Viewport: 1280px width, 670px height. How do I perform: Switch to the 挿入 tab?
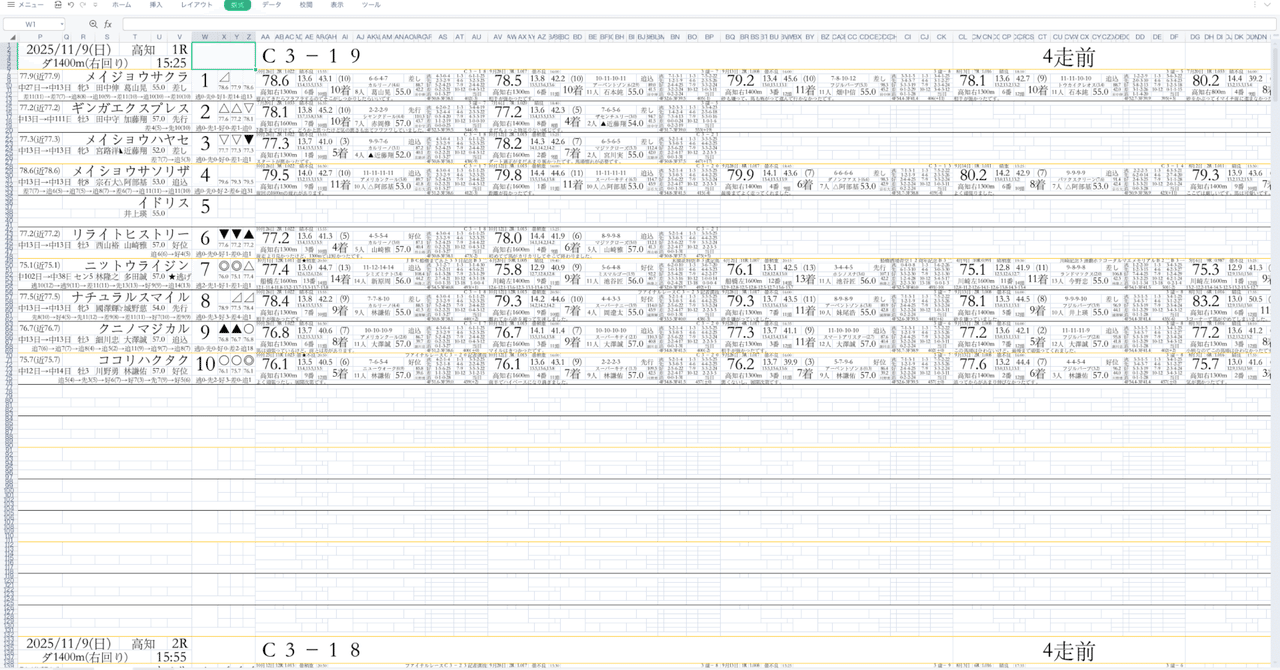pos(156,5)
